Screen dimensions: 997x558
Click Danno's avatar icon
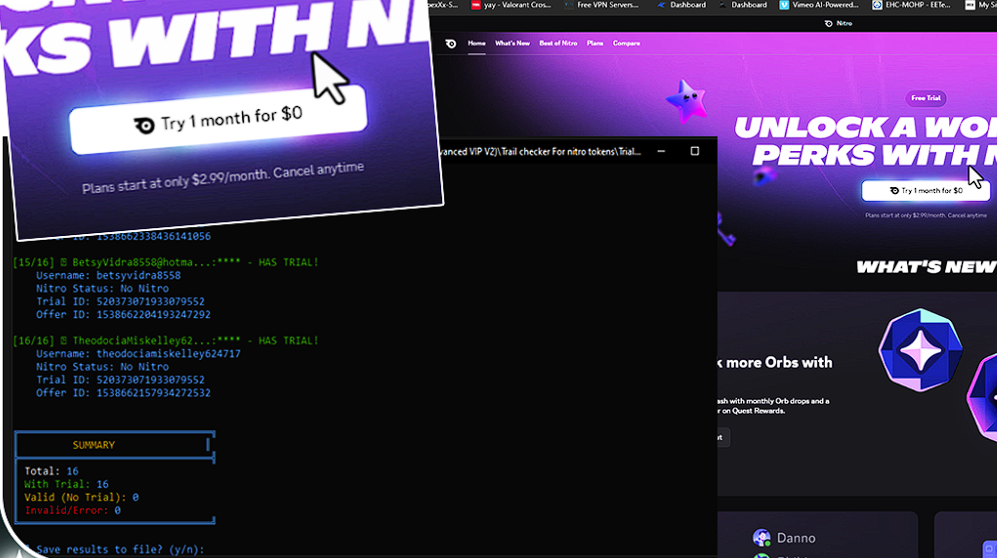coord(761,538)
